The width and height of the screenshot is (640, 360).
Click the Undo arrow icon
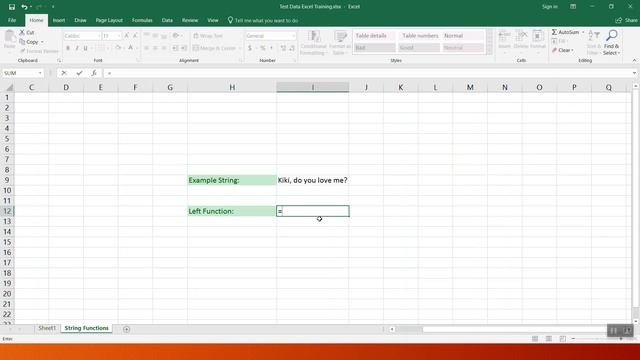point(24,7)
